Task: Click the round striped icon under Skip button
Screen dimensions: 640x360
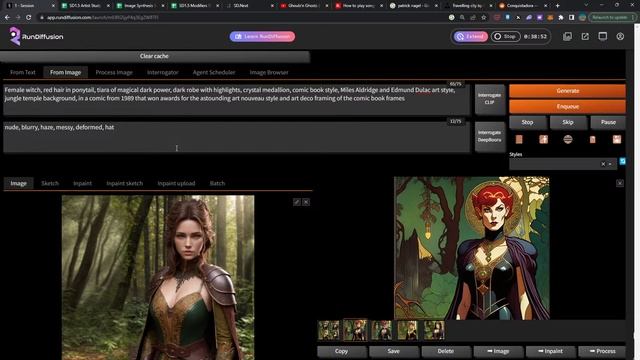Action: (x=568, y=140)
